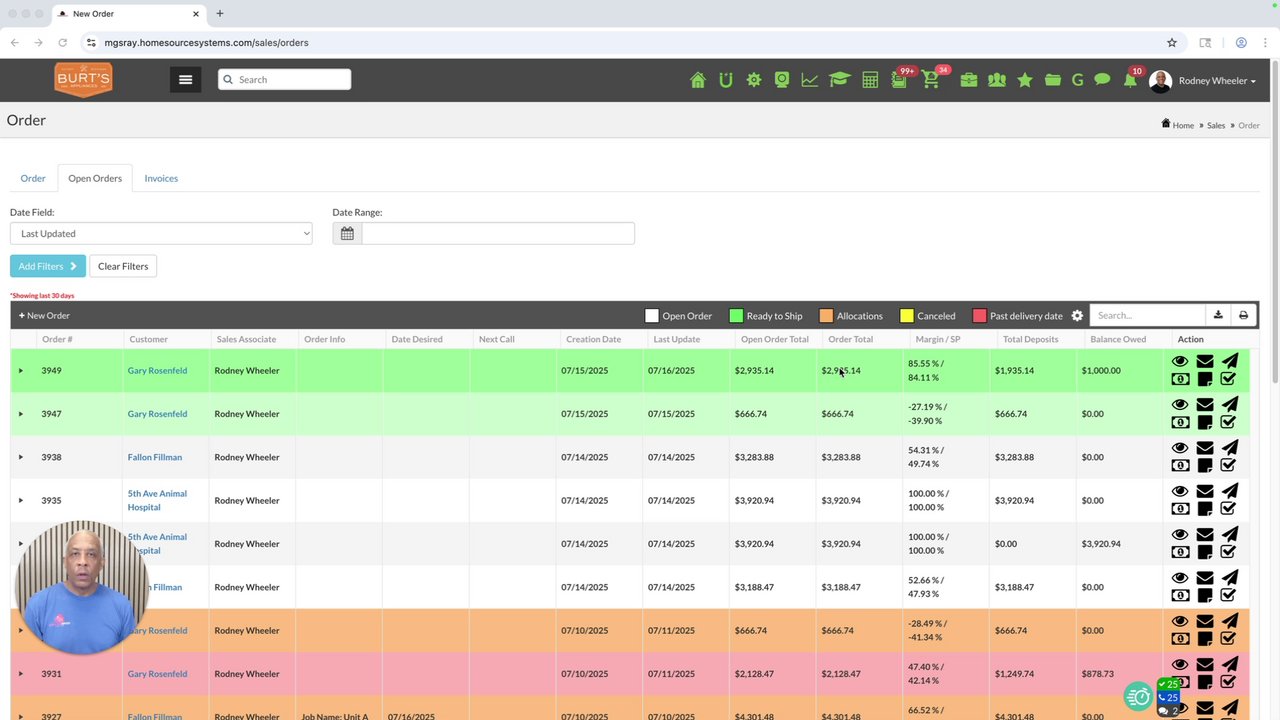Click the graduation cap training icon
This screenshot has height=720, width=1280.
(x=839, y=80)
